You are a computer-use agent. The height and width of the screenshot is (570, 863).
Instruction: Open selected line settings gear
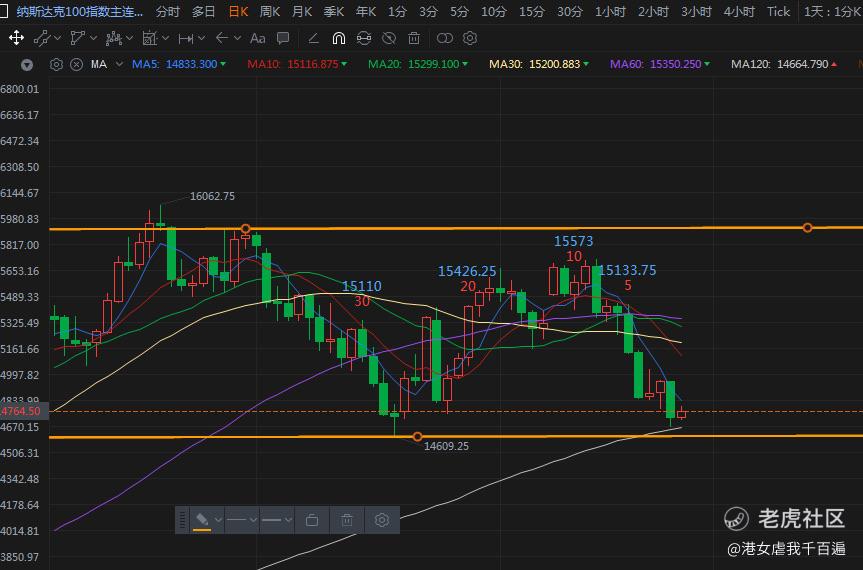382,519
